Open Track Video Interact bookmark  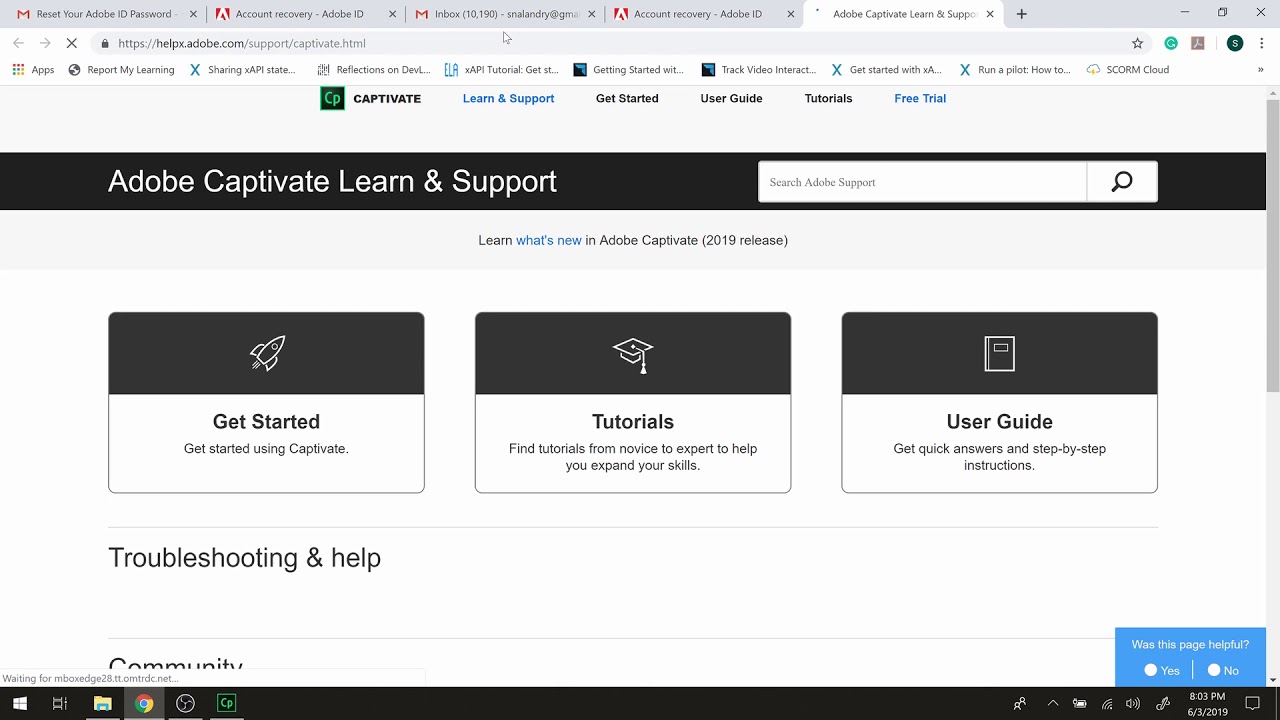tap(759, 70)
